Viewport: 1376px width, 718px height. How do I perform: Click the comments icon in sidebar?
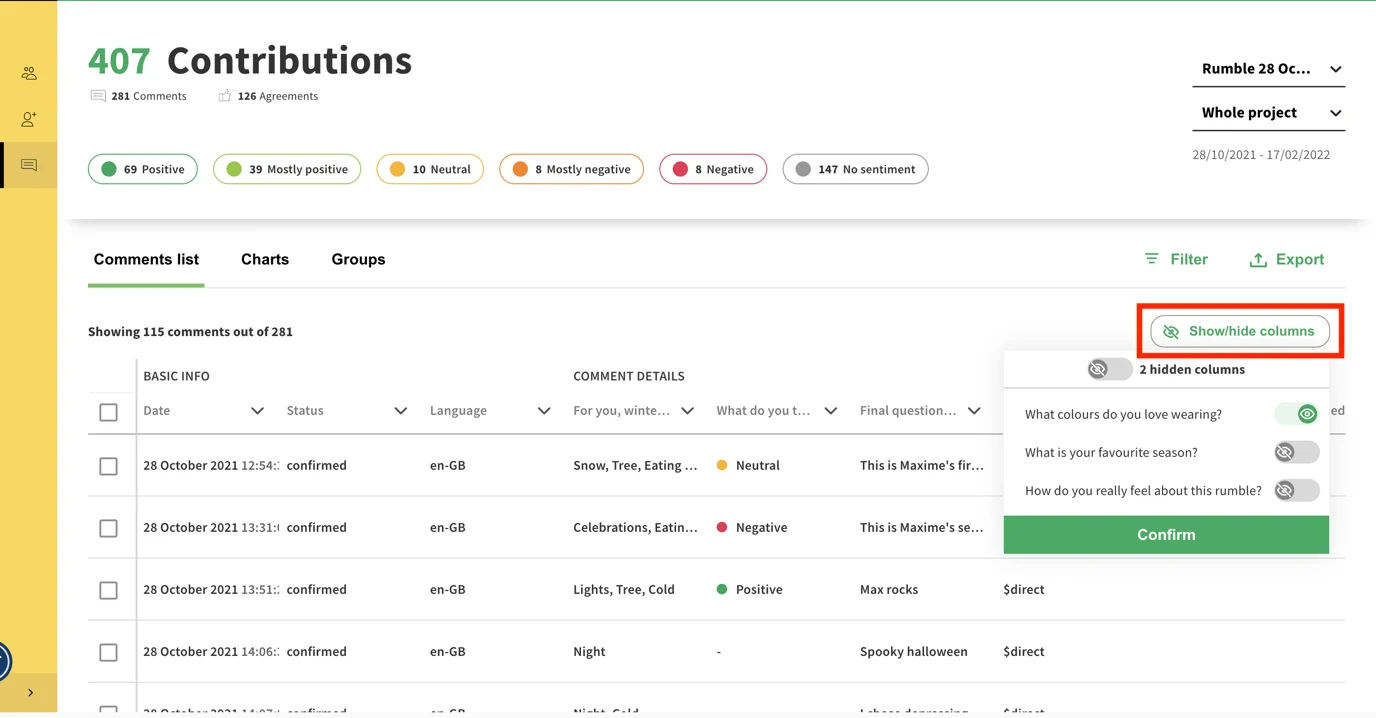click(29, 165)
